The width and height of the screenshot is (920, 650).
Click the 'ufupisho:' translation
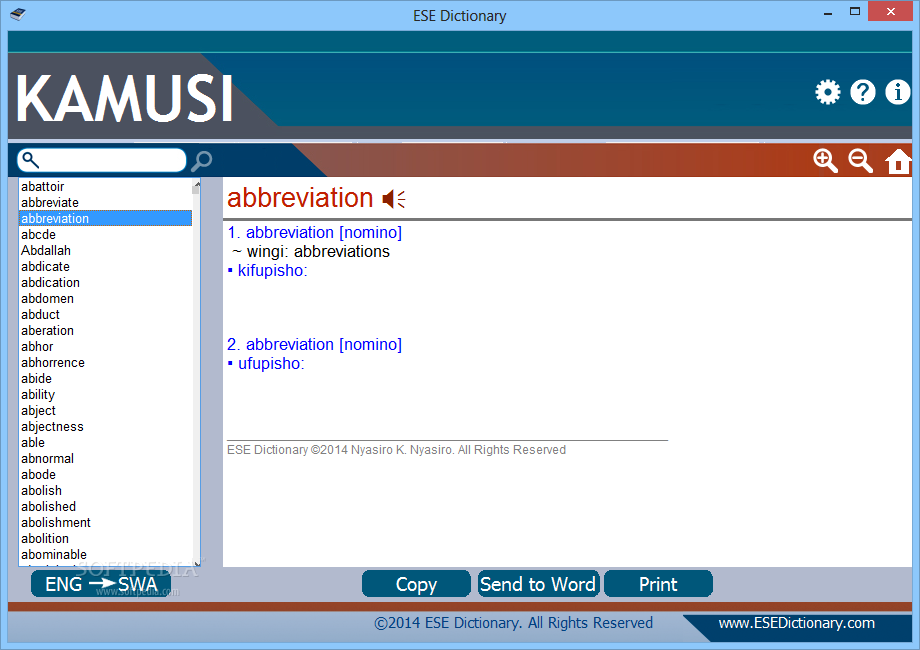[x=271, y=364]
